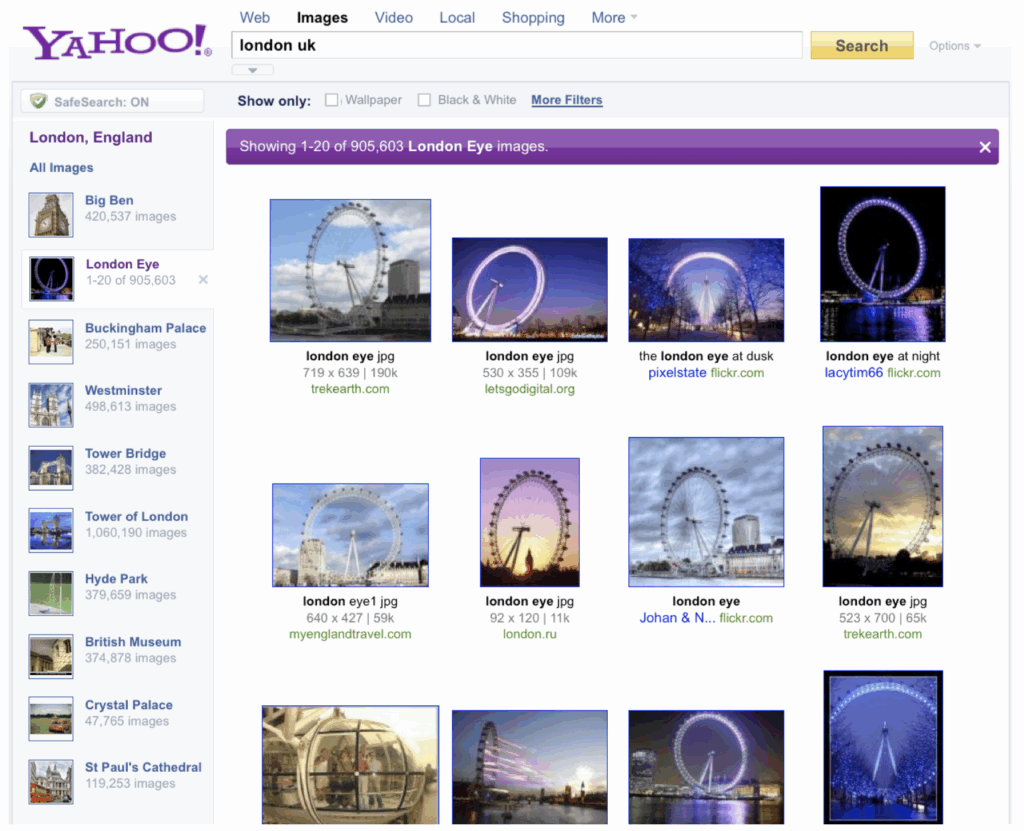This screenshot has height=831, width=1024.
Task: Dismiss the purple results banner
Action: (x=985, y=147)
